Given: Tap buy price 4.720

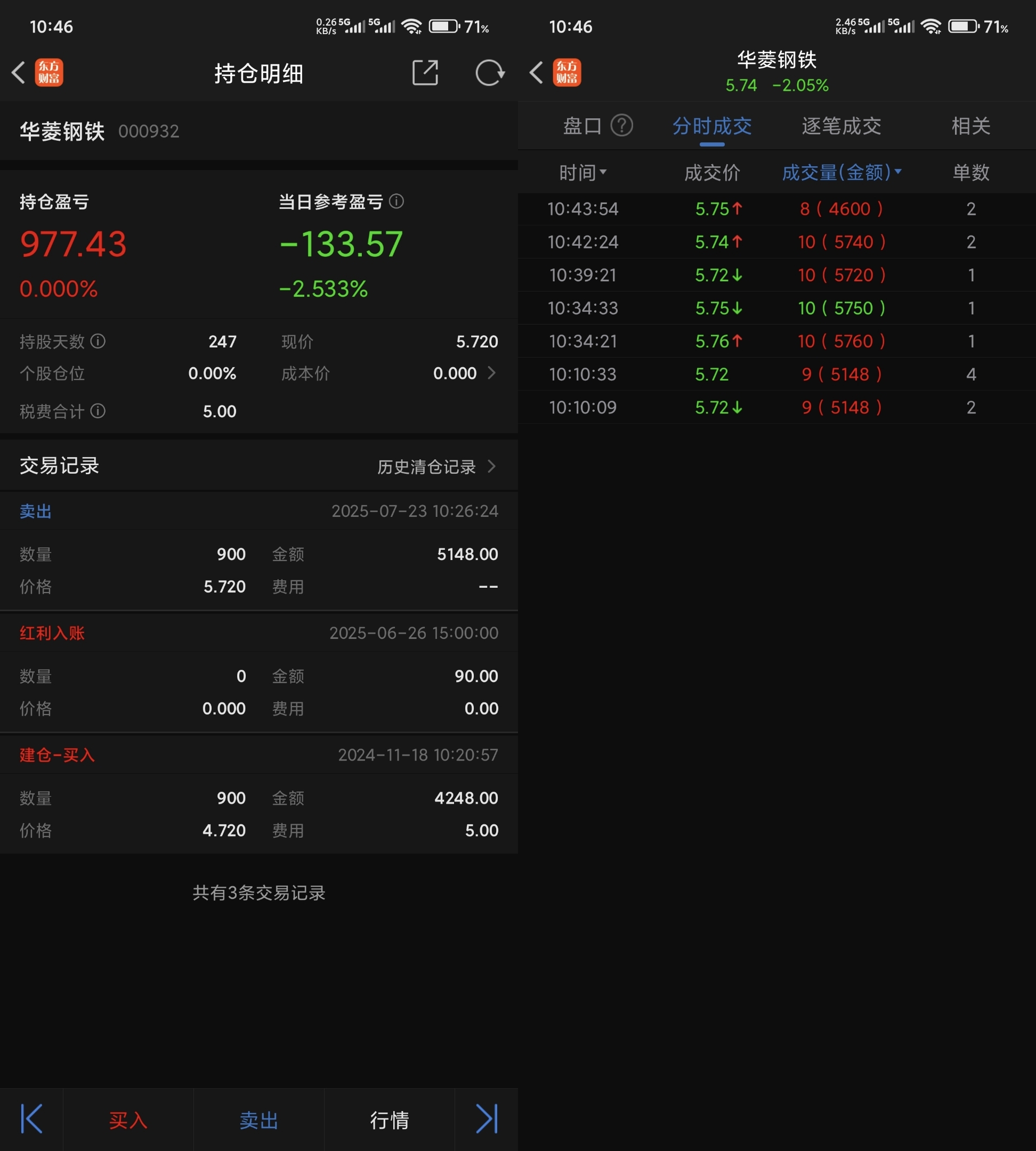Looking at the screenshot, I should point(224,831).
